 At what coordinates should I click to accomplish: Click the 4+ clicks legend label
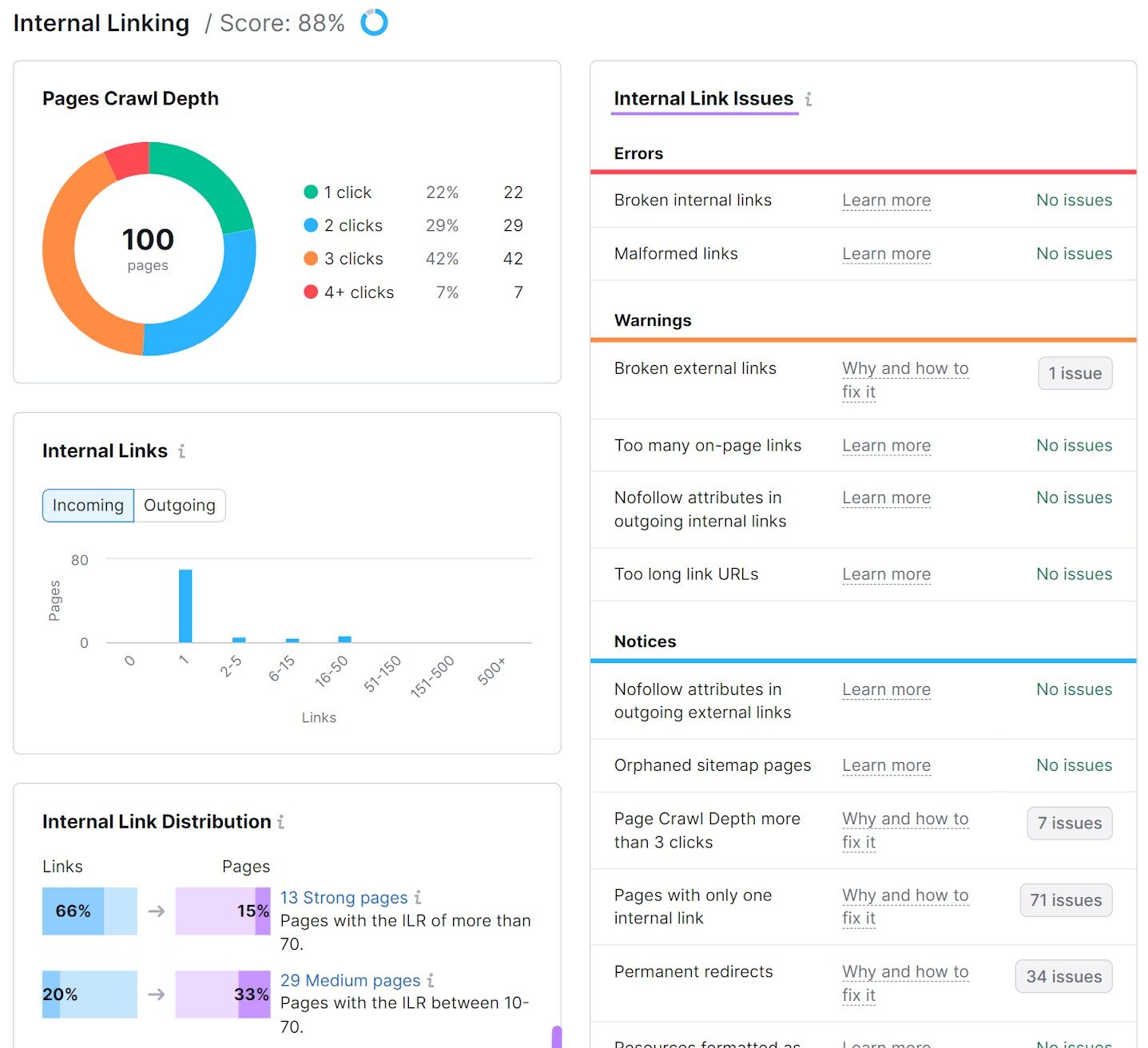pyautogui.click(x=359, y=292)
